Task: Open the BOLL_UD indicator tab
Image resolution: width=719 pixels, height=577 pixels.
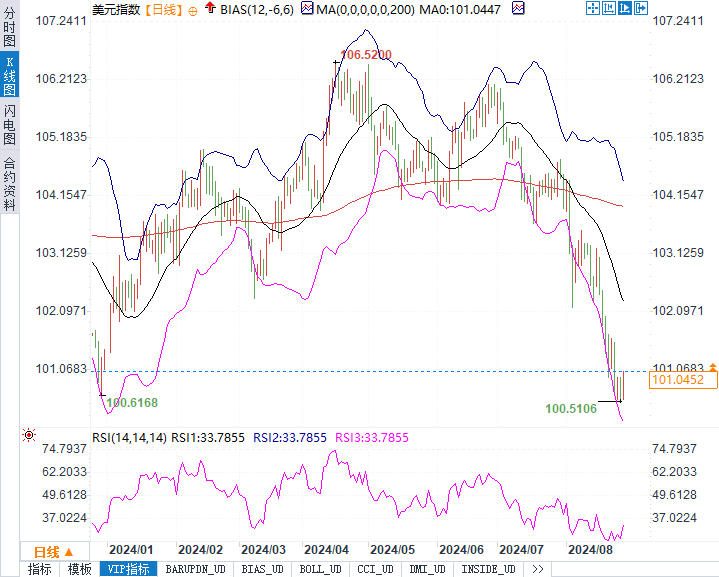Action: [x=321, y=569]
